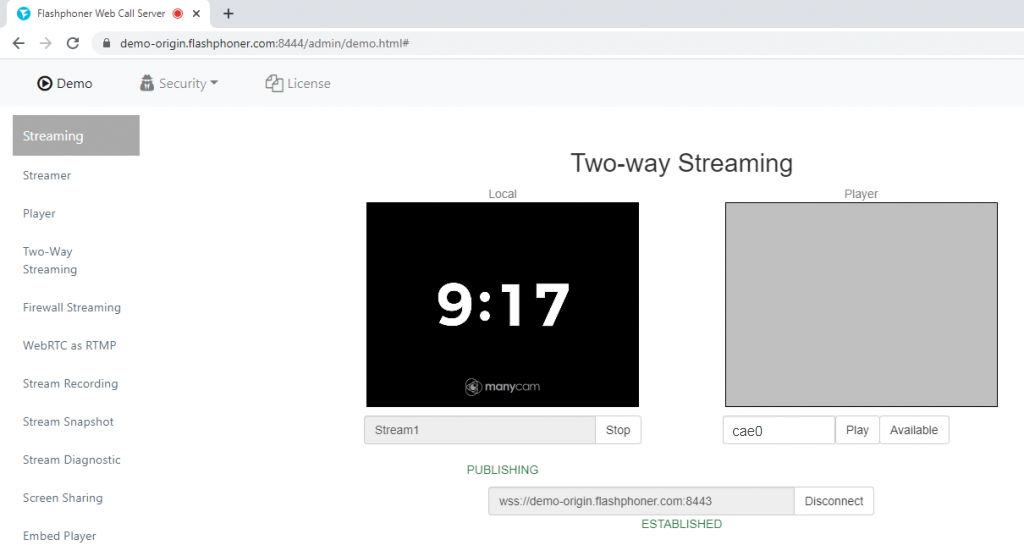Click the wss server URL field

[x=641, y=501]
